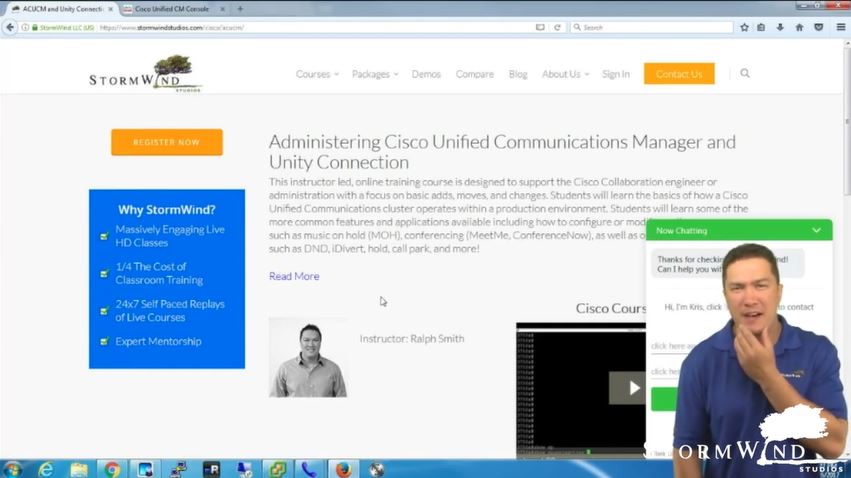Click the search magnifier icon in site header

(745, 73)
